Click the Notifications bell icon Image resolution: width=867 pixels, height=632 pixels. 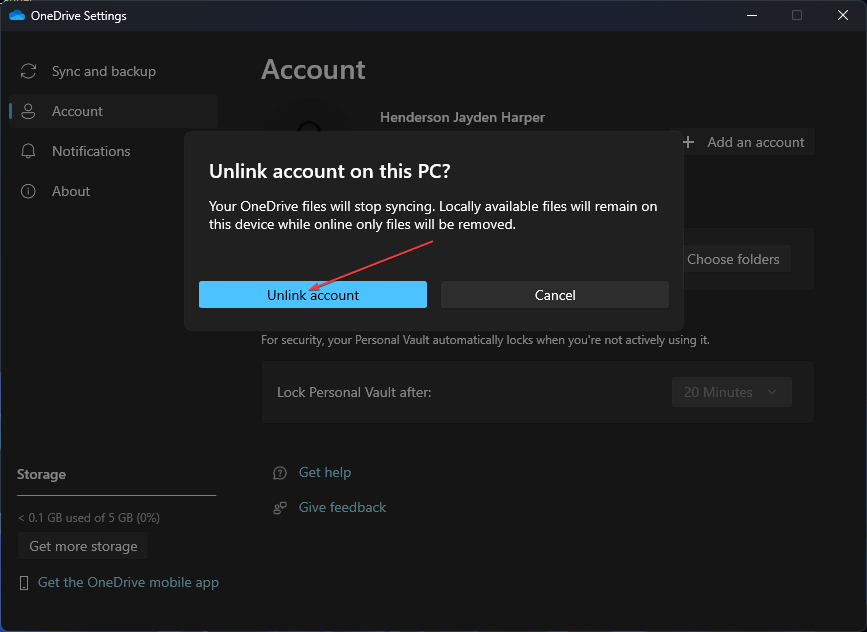[27, 151]
